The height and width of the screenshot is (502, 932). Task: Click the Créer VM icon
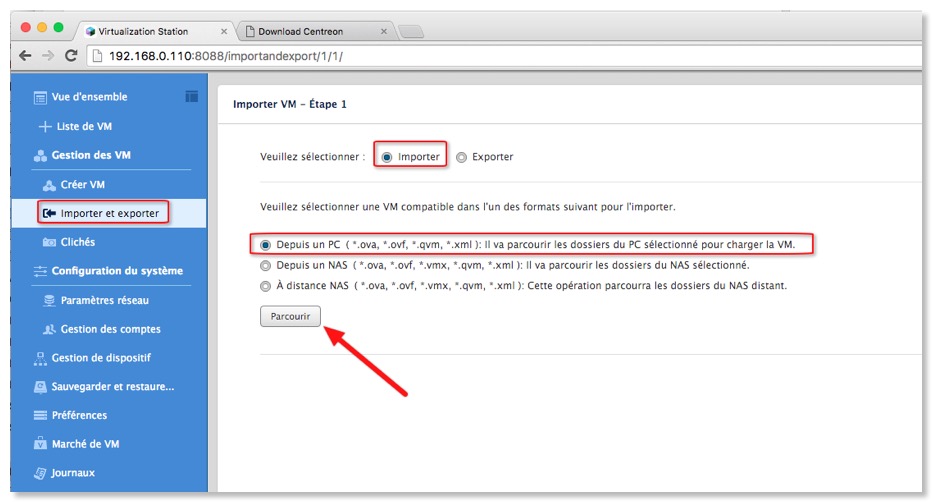pyautogui.click(x=49, y=185)
